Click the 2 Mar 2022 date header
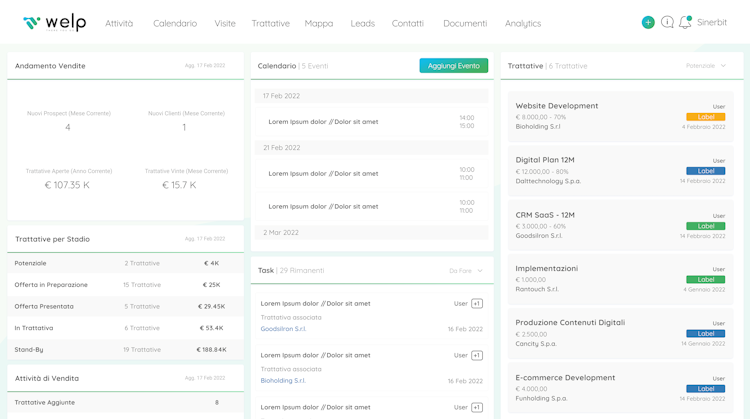The image size is (750, 419). (x=372, y=232)
